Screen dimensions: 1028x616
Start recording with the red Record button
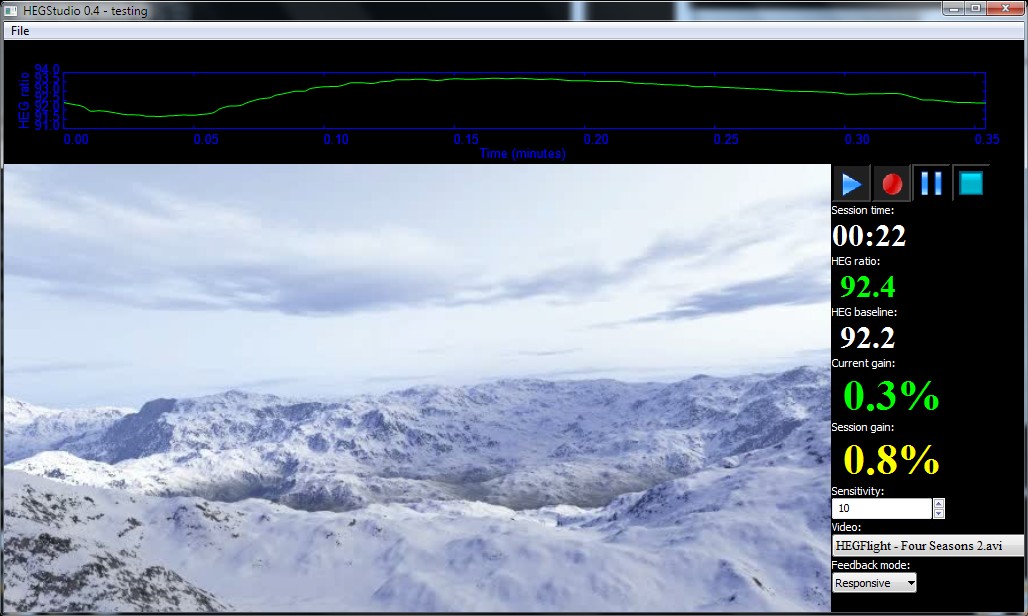pos(892,184)
